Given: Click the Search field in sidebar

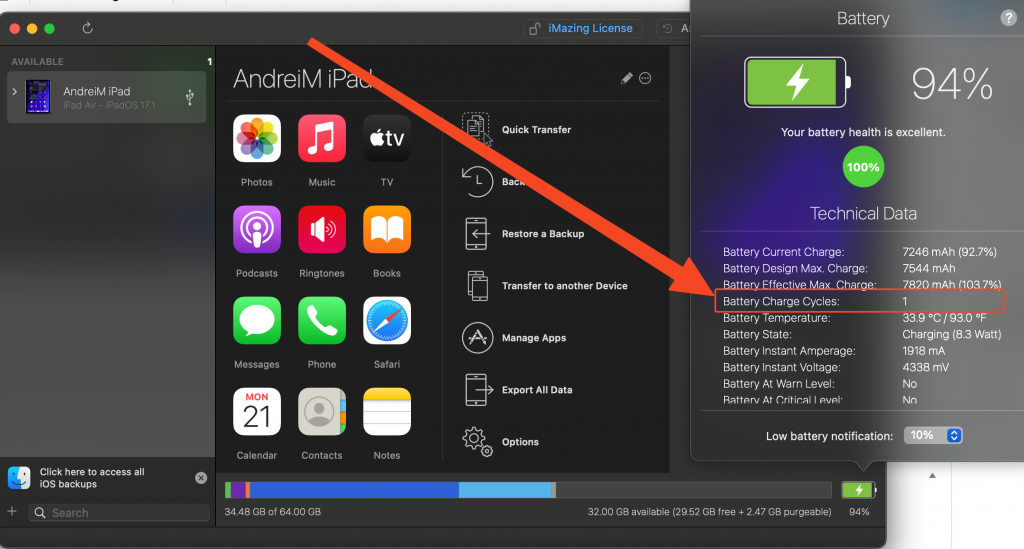Looking at the screenshot, I should pos(120,512).
